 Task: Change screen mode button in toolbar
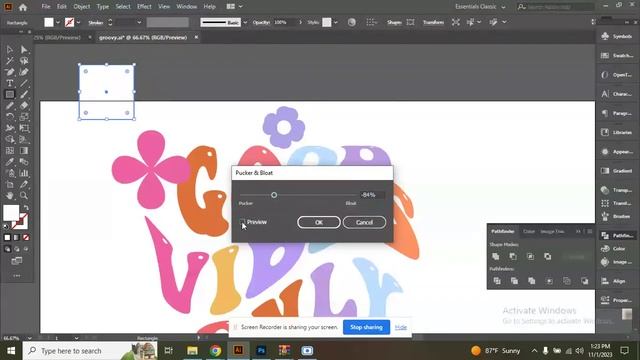pos(17,261)
